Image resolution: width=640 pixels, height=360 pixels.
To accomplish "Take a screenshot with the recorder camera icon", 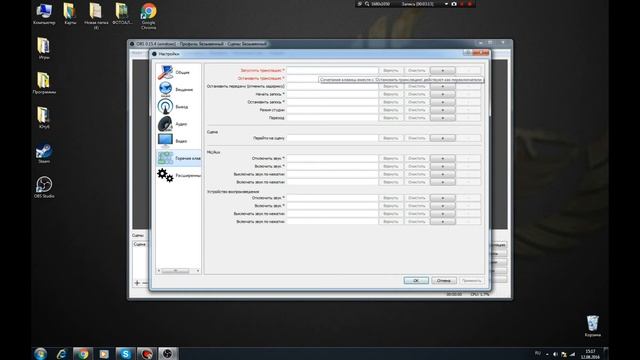I will 454,4.
